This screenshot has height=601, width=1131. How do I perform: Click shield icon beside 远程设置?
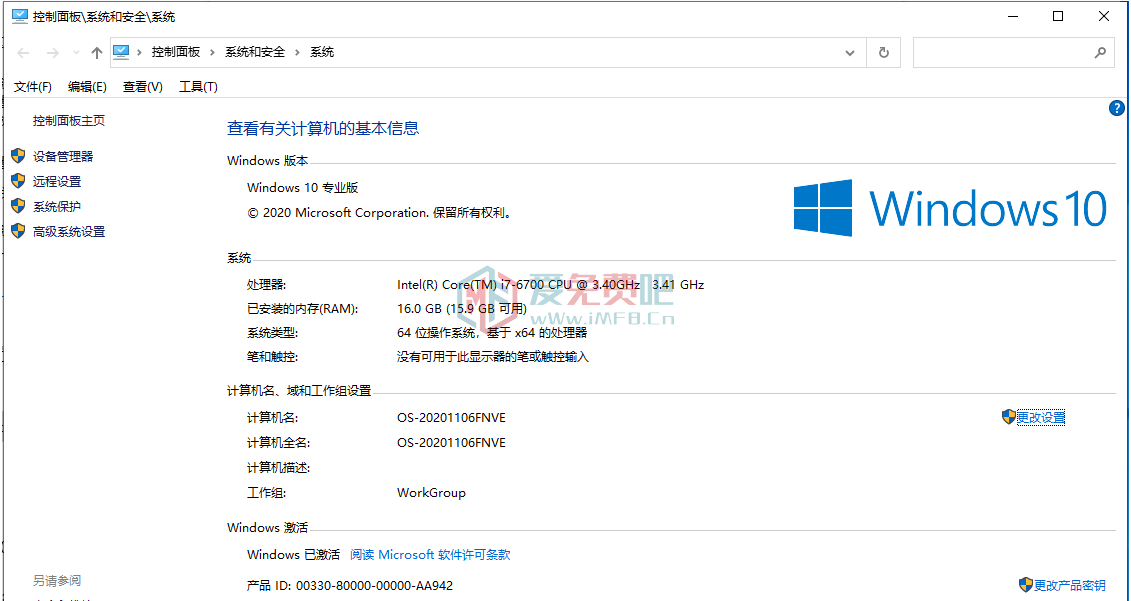[x=18, y=181]
